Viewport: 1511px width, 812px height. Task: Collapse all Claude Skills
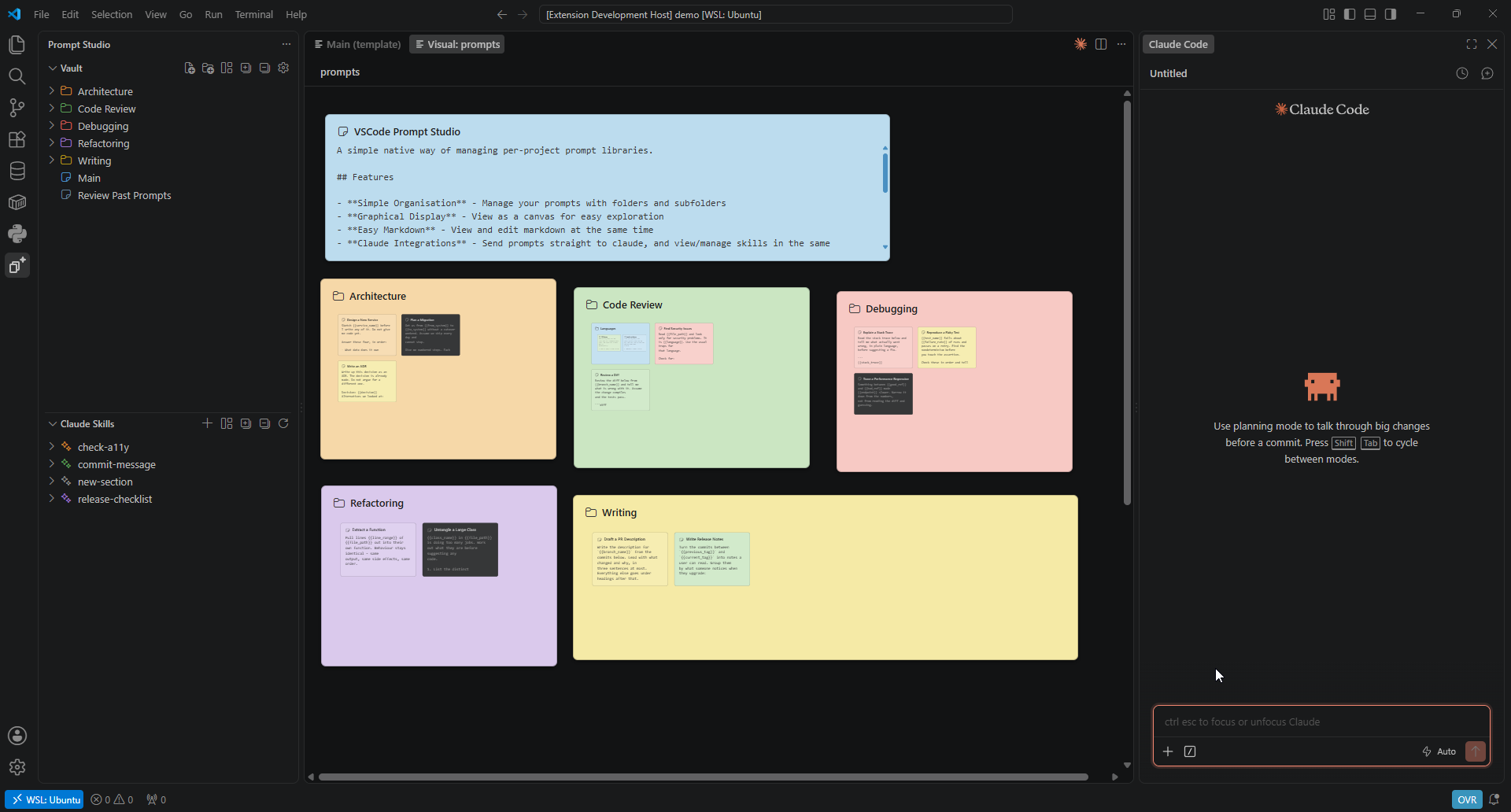click(264, 423)
